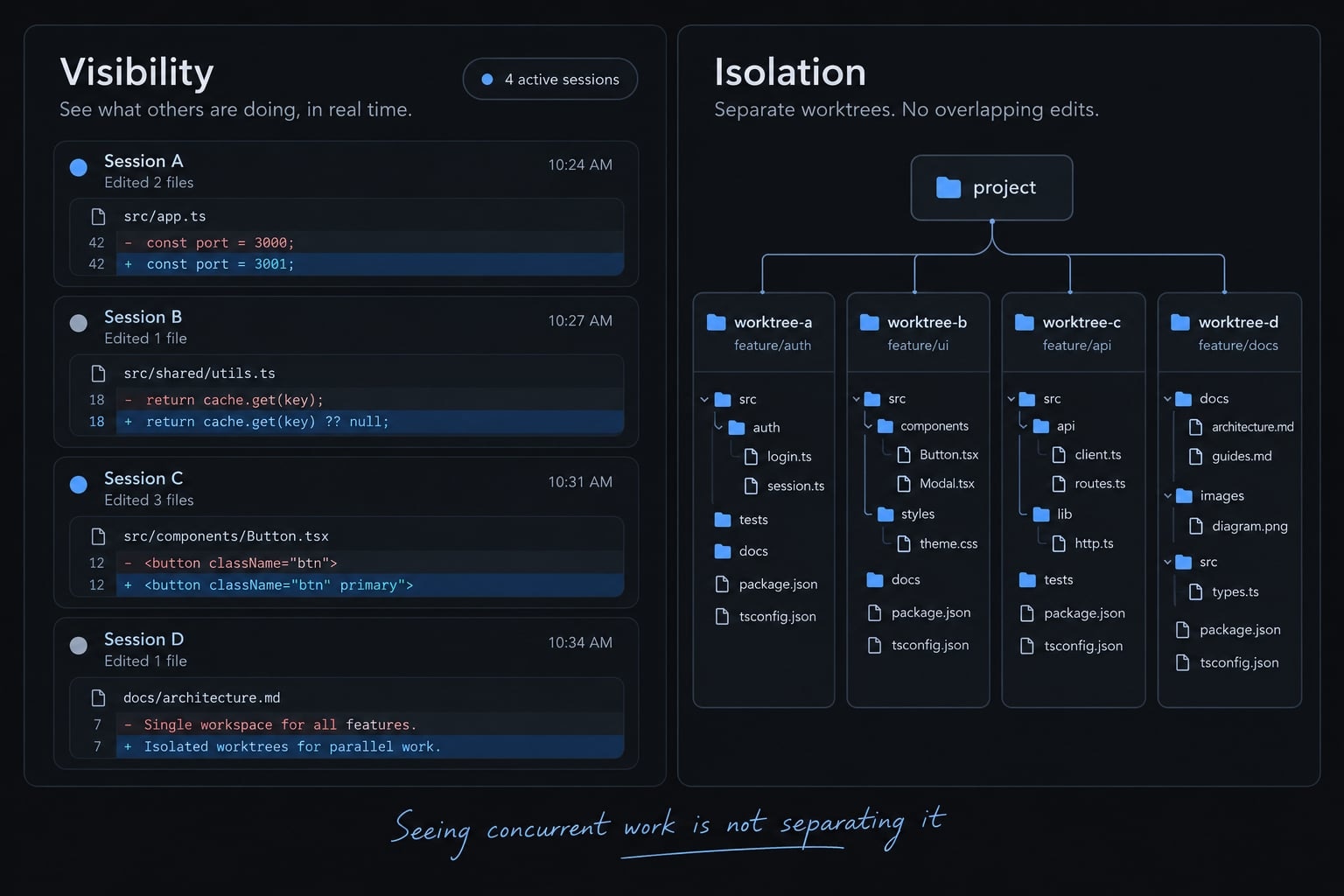Click the Session A status dot
The width and height of the screenshot is (1344, 896).
(79, 167)
